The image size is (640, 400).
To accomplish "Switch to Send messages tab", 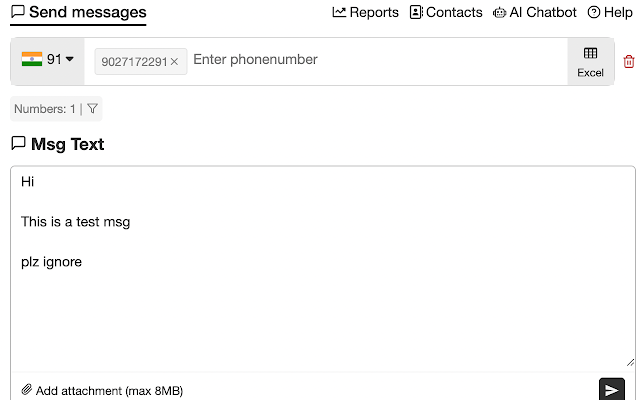I will [x=78, y=13].
